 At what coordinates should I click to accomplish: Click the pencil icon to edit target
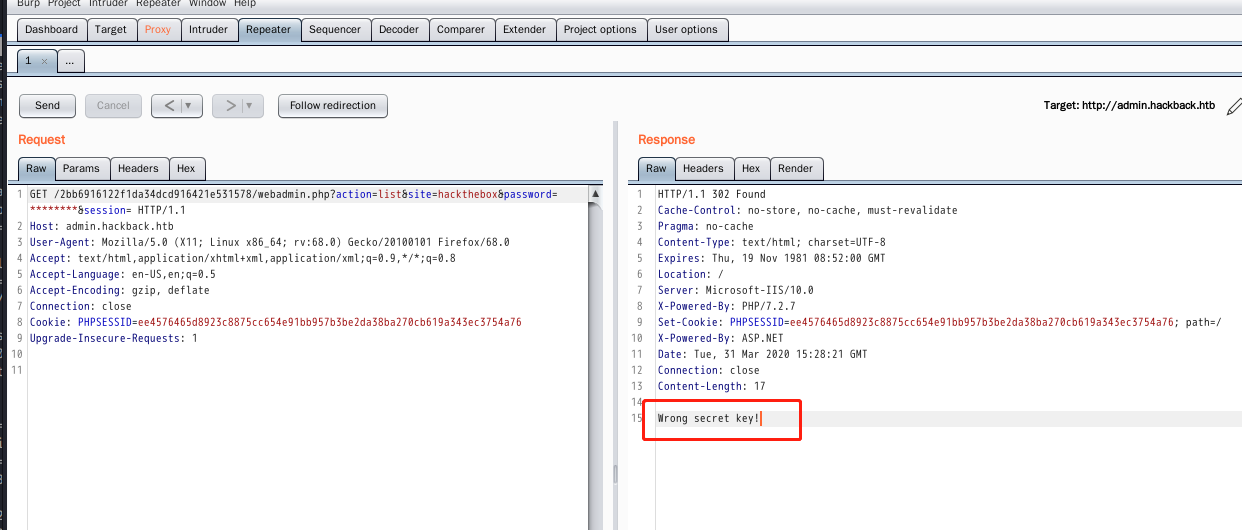(x=1234, y=105)
